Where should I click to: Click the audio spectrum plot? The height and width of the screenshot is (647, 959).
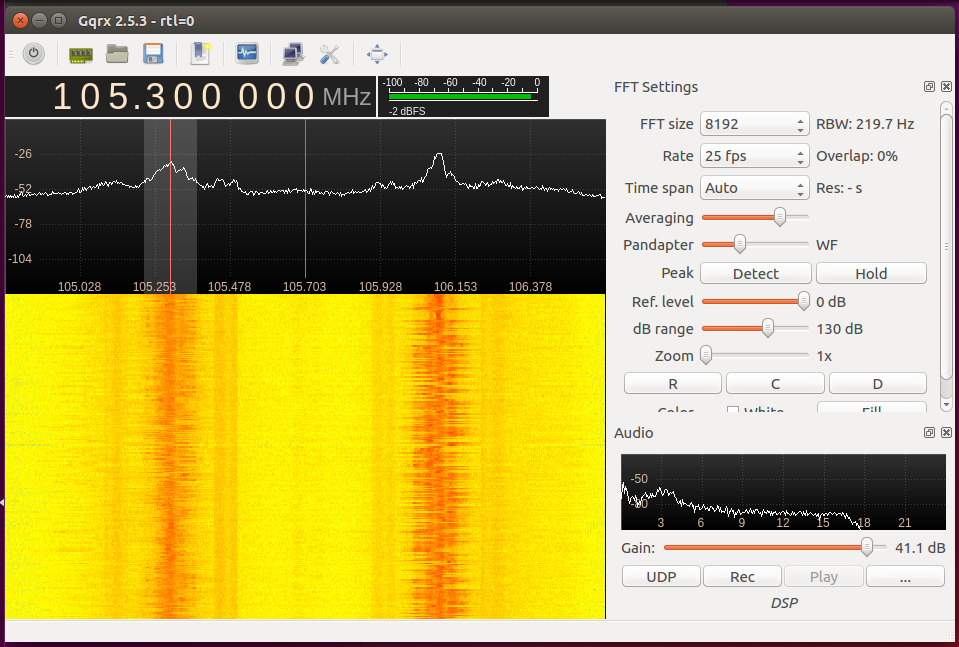[x=783, y=492]
